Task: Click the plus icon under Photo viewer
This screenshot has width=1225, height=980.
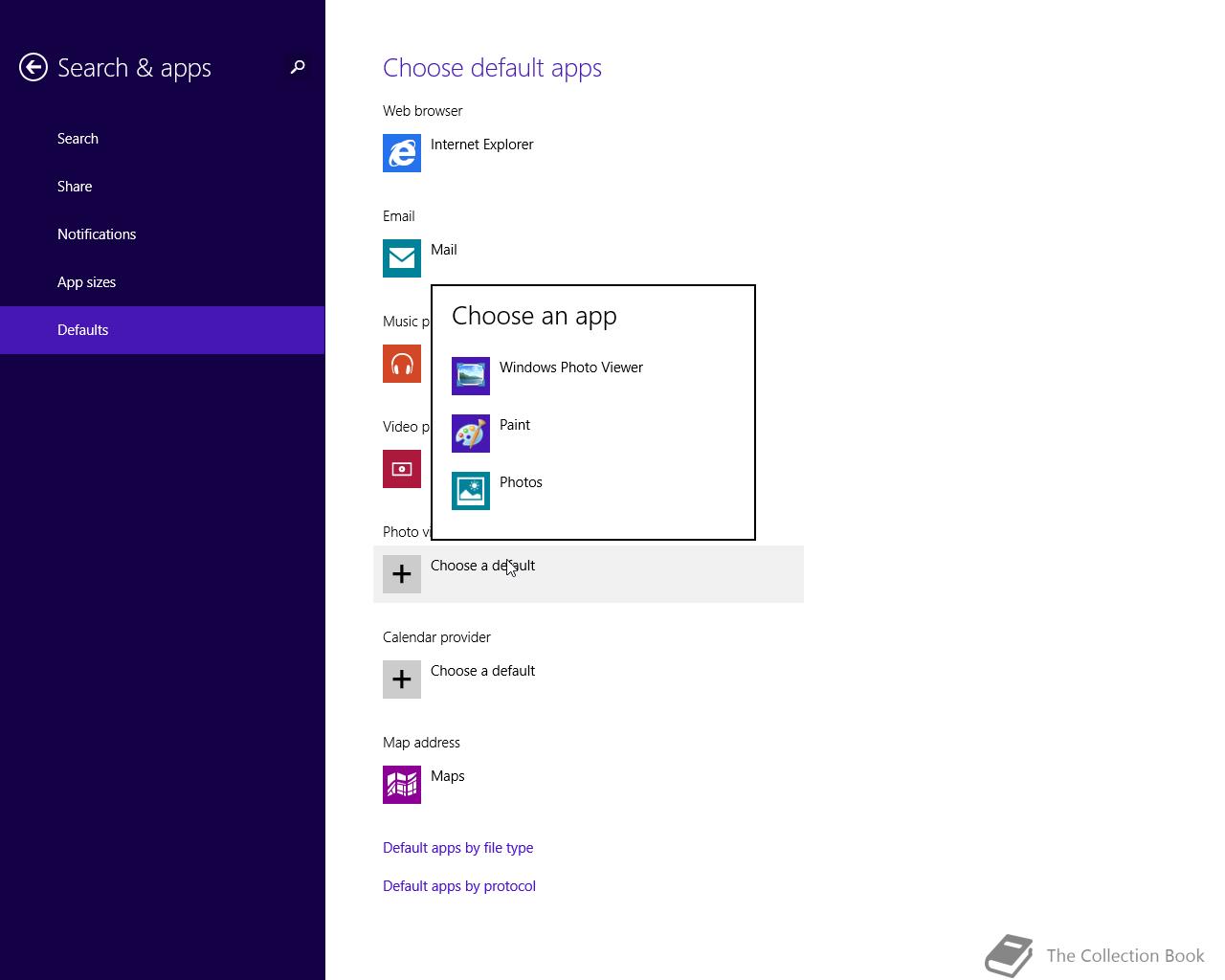Action: (x=402, y=574)
